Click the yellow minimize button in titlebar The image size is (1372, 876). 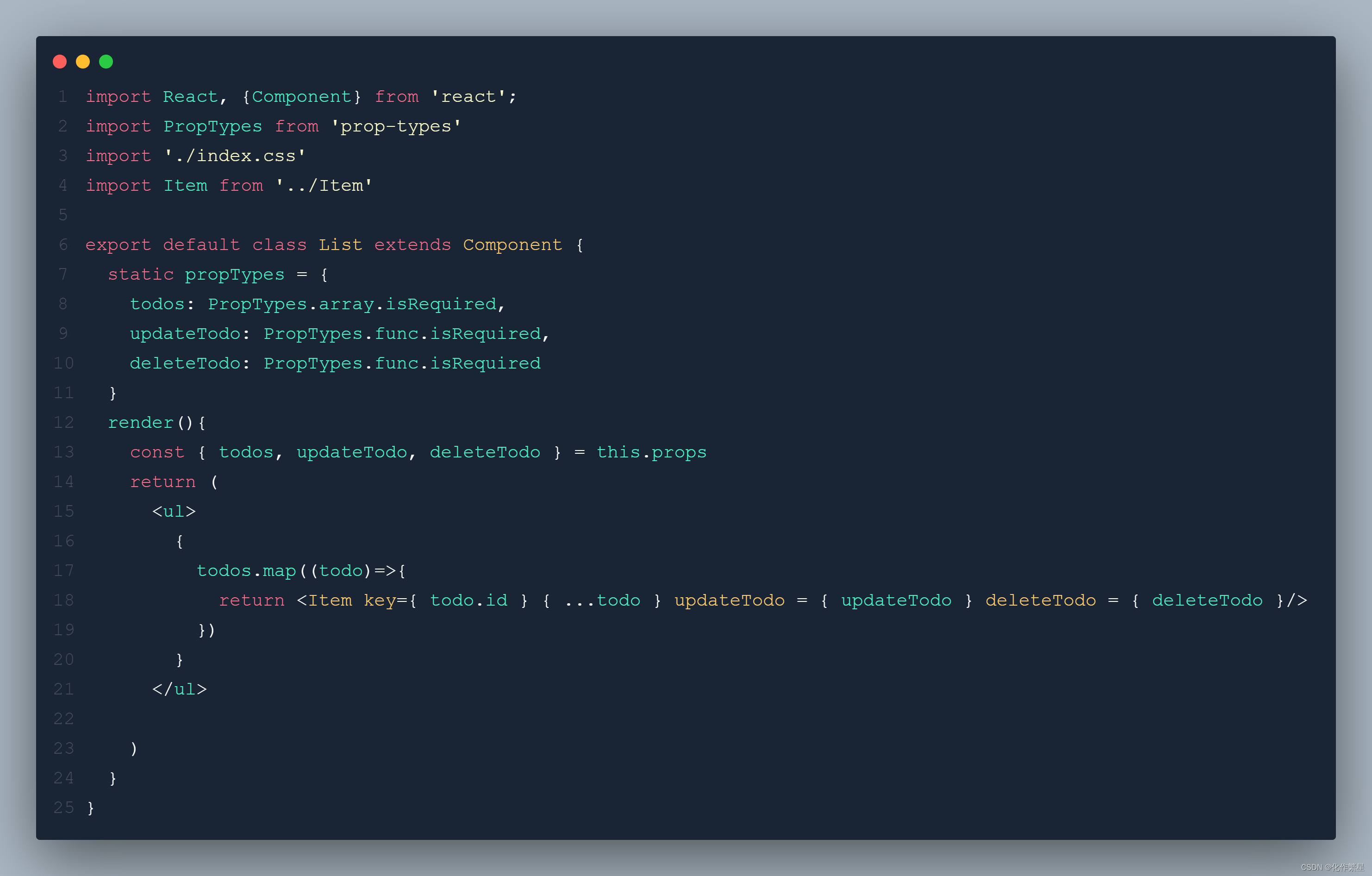pos(83,61)
